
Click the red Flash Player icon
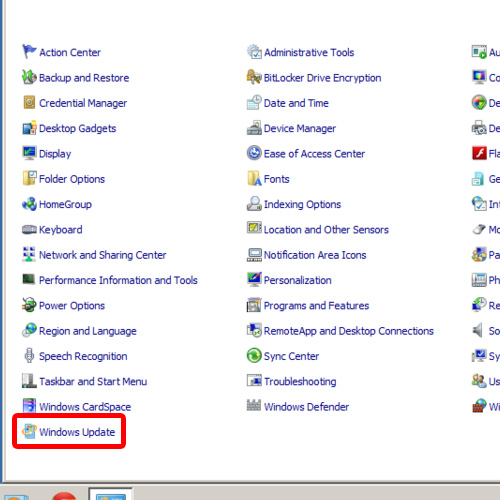click(479, 153)
